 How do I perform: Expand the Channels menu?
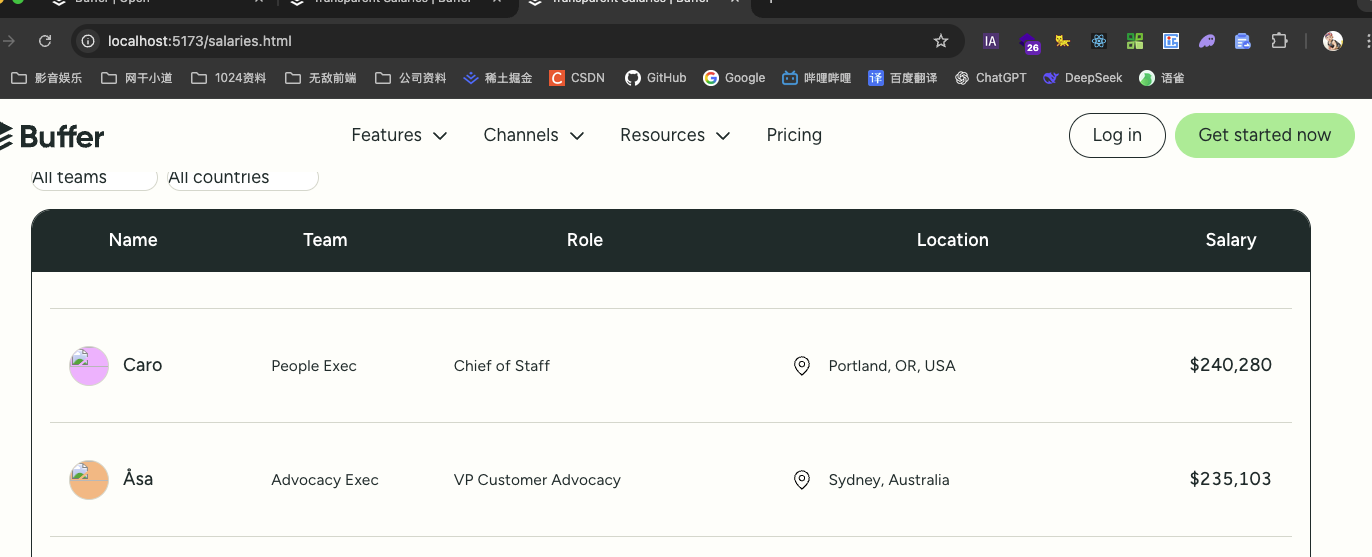pyautogui.click(x=534, y=135)
